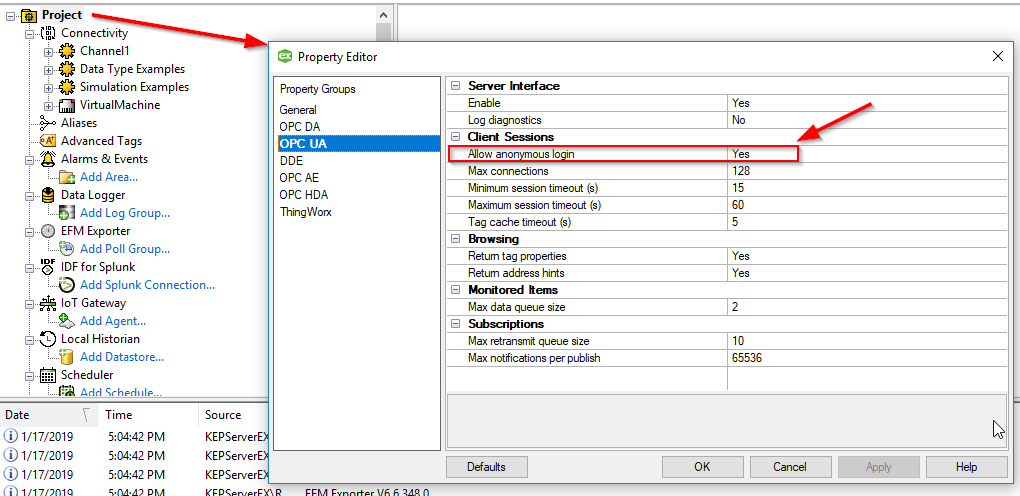Click the Add Splunk Connection icon

67,285
